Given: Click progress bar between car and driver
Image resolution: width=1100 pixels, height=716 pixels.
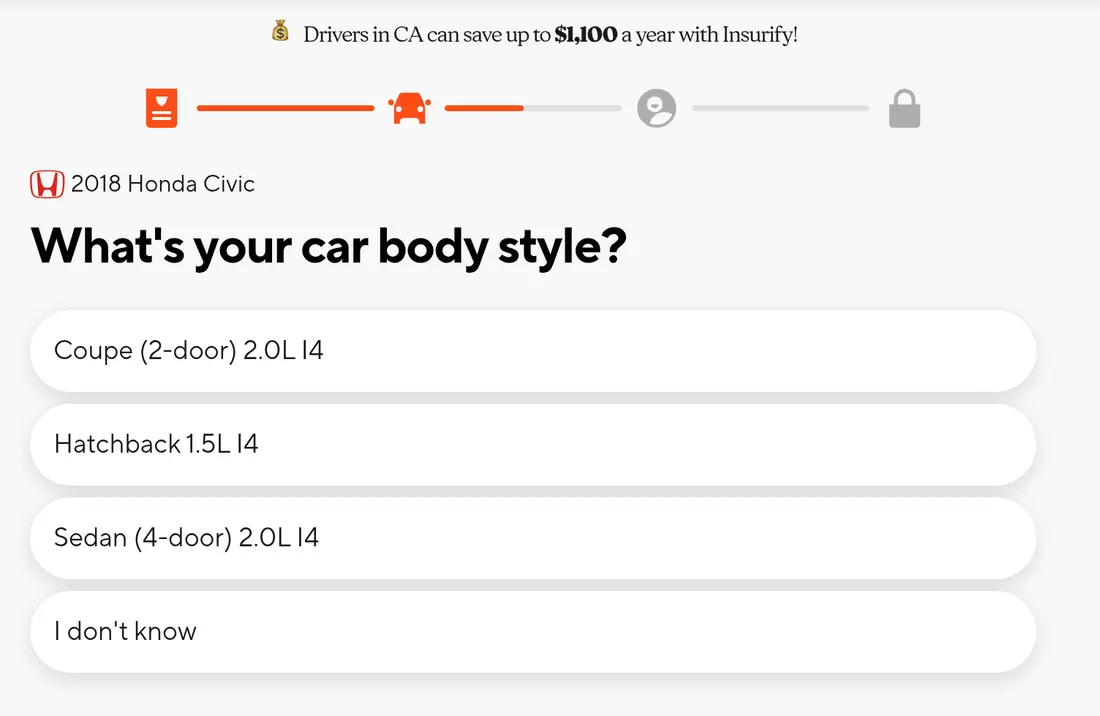Looking at the screenshot, I should pos(533,108).
